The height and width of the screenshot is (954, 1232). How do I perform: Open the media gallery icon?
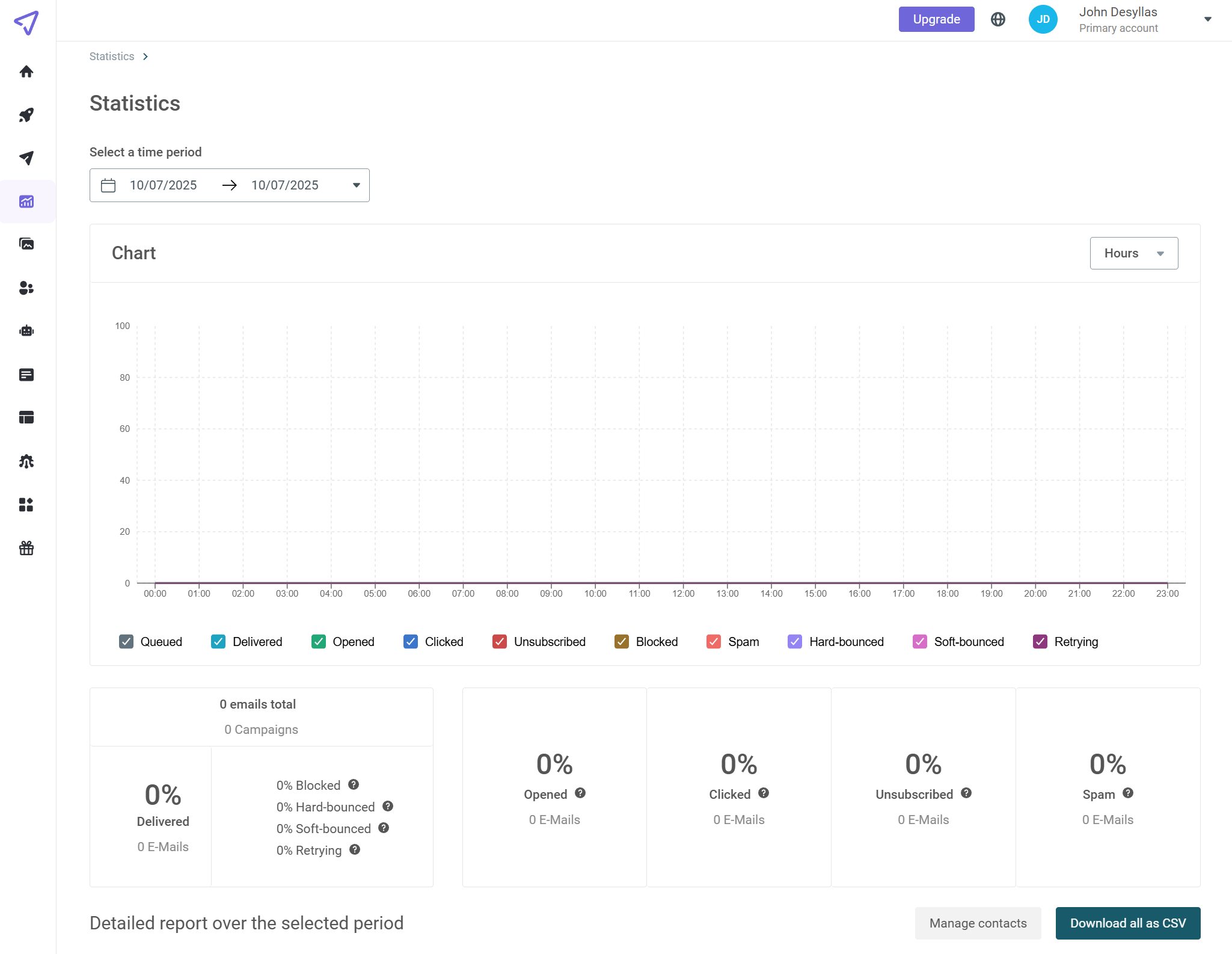pyautogui.click(x=26, y=244)
